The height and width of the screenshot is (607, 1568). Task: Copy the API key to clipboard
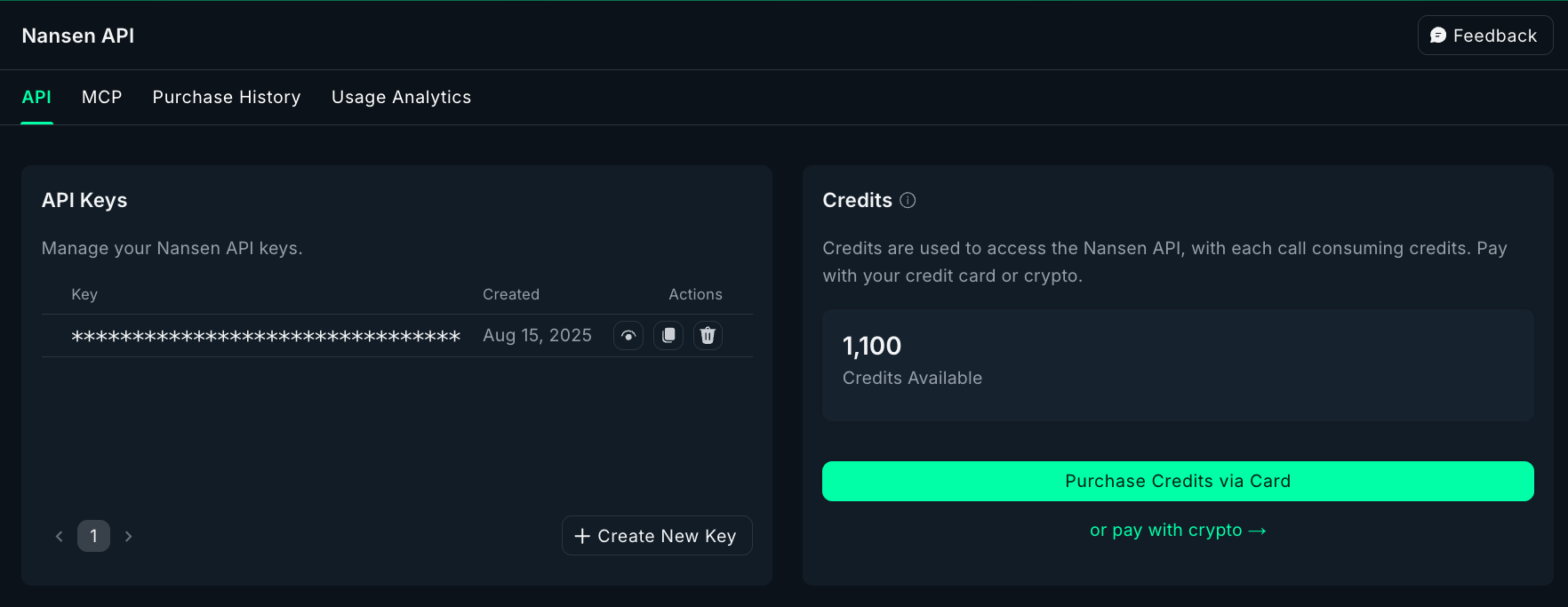[668, 335]
